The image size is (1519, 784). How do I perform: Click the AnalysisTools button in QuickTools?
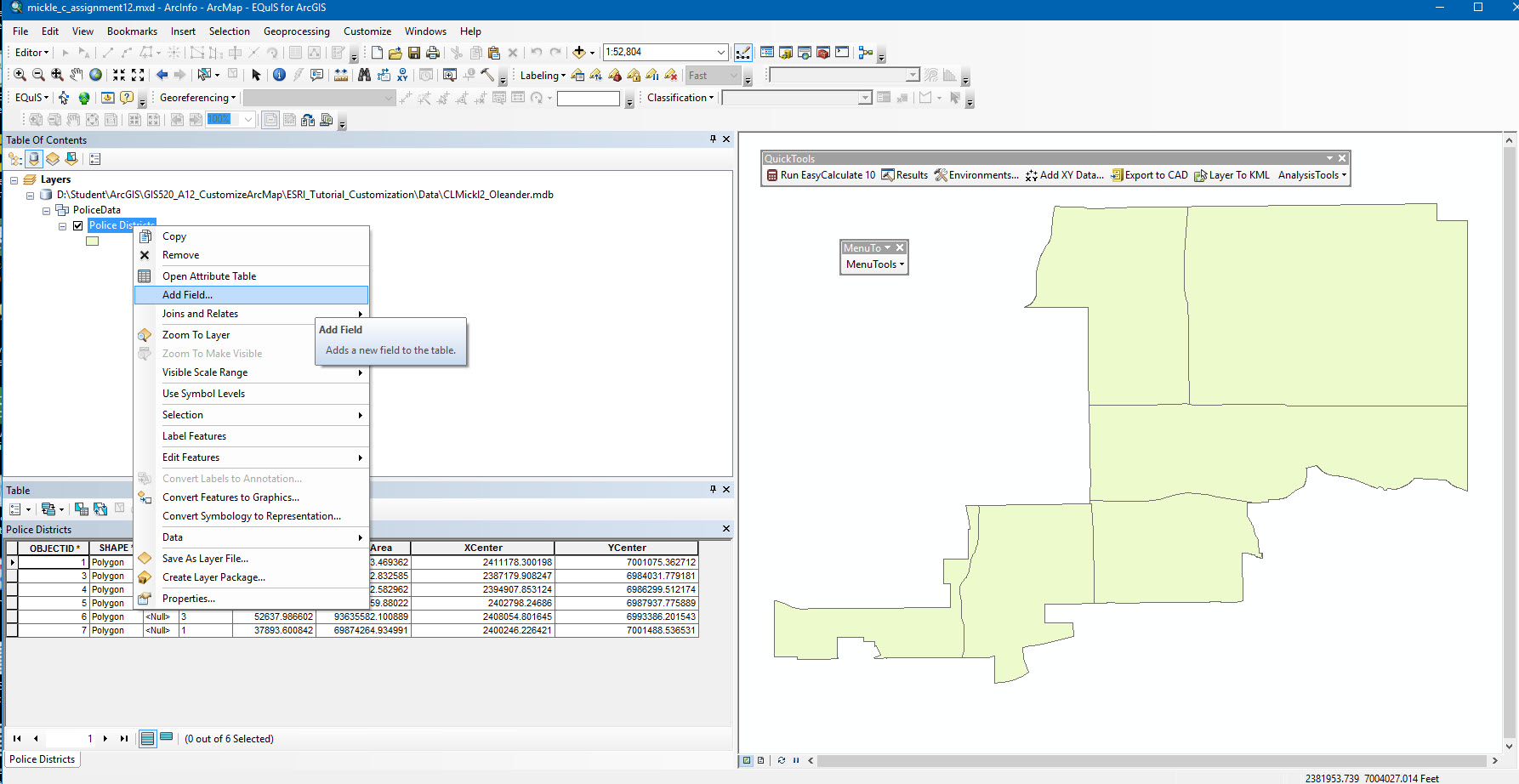(1311, 175)
